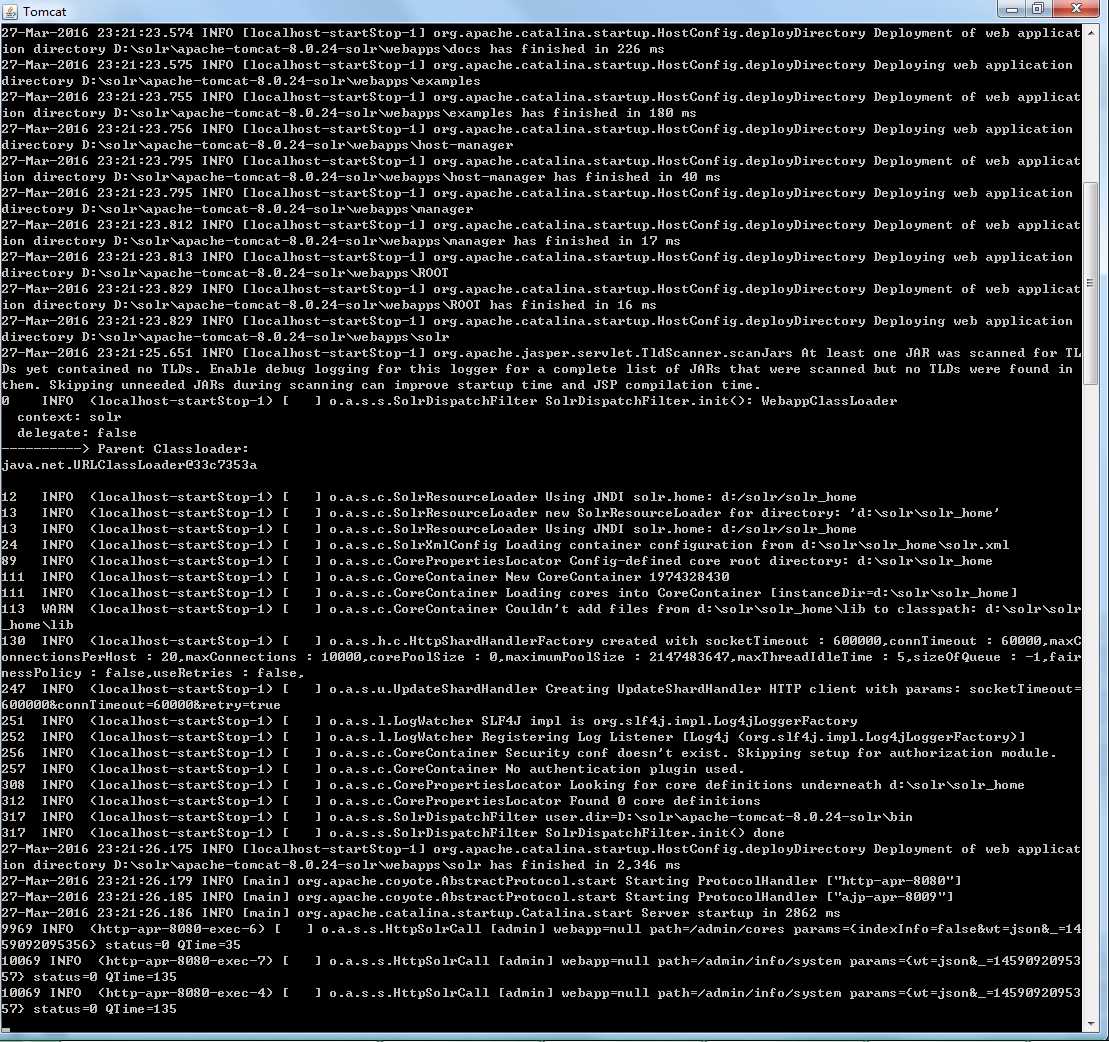Screen dimensions: 1109x1042
Task: Click the 'SolrDispatchFilter.init(): WebappClassLoader' line
Action: 449,401
